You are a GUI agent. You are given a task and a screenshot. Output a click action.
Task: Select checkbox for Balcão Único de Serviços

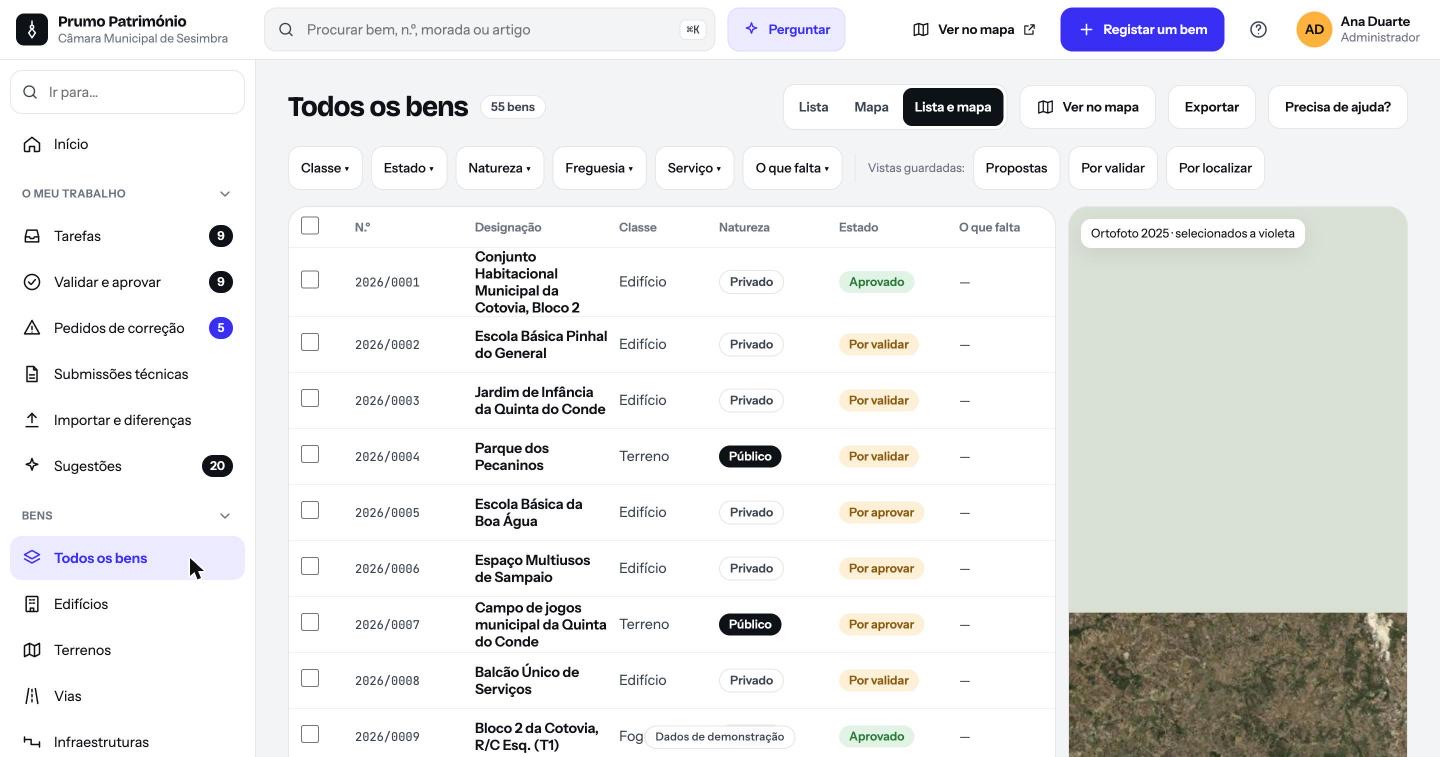(x=310, y=678)
